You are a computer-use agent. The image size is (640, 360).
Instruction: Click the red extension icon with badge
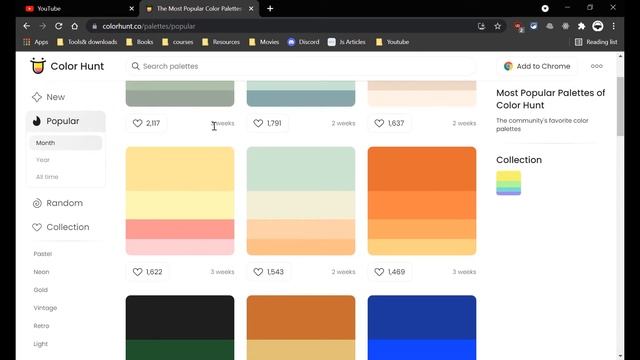(518, 27)
